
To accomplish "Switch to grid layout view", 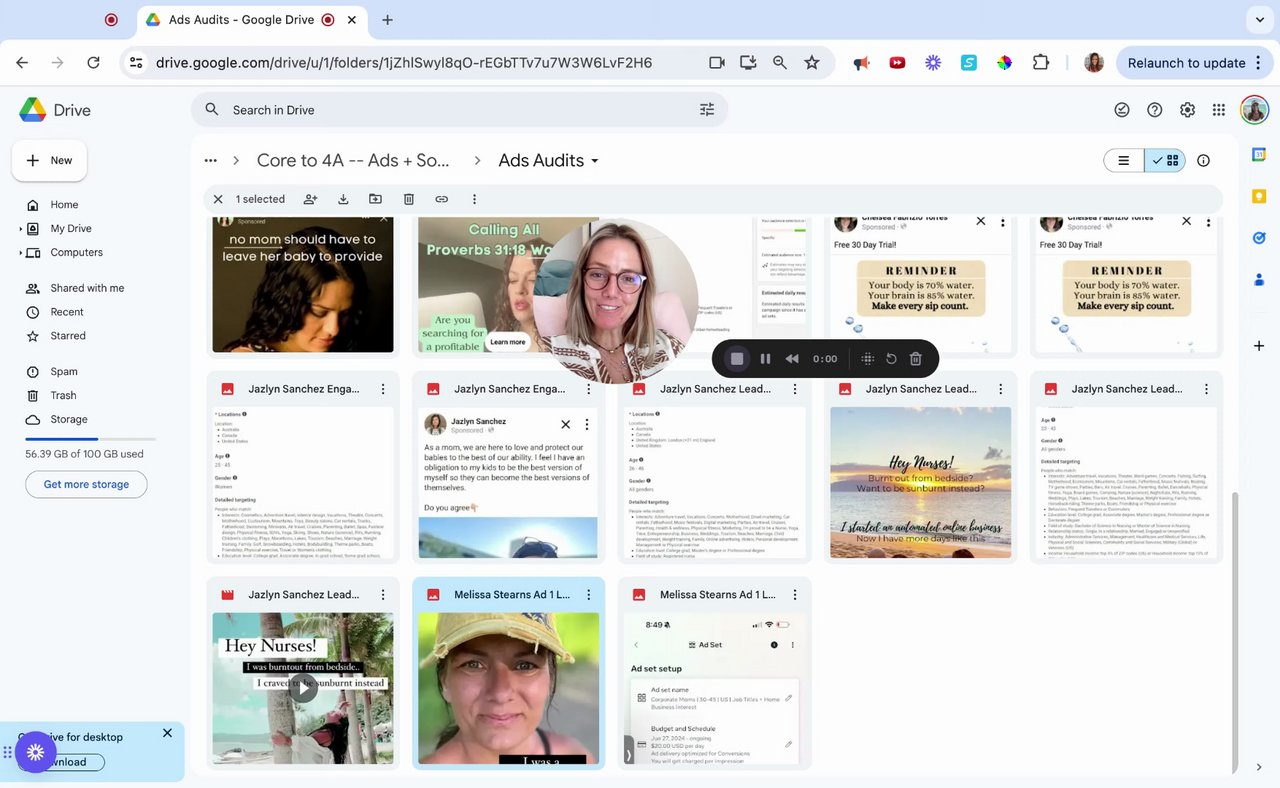I will [x=1165, y=161].
